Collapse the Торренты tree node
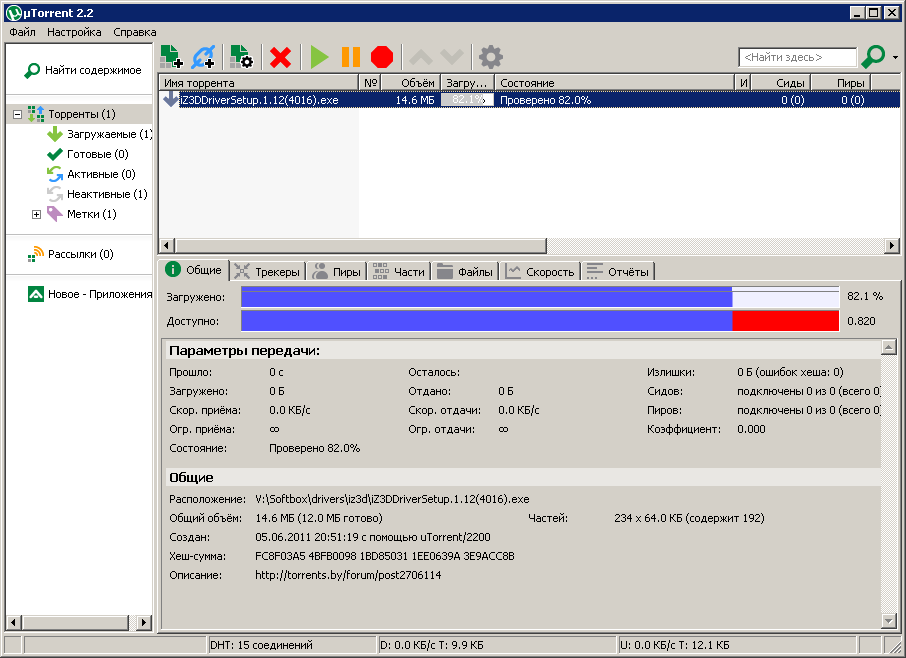906x658 pixels. click(17, 115)
